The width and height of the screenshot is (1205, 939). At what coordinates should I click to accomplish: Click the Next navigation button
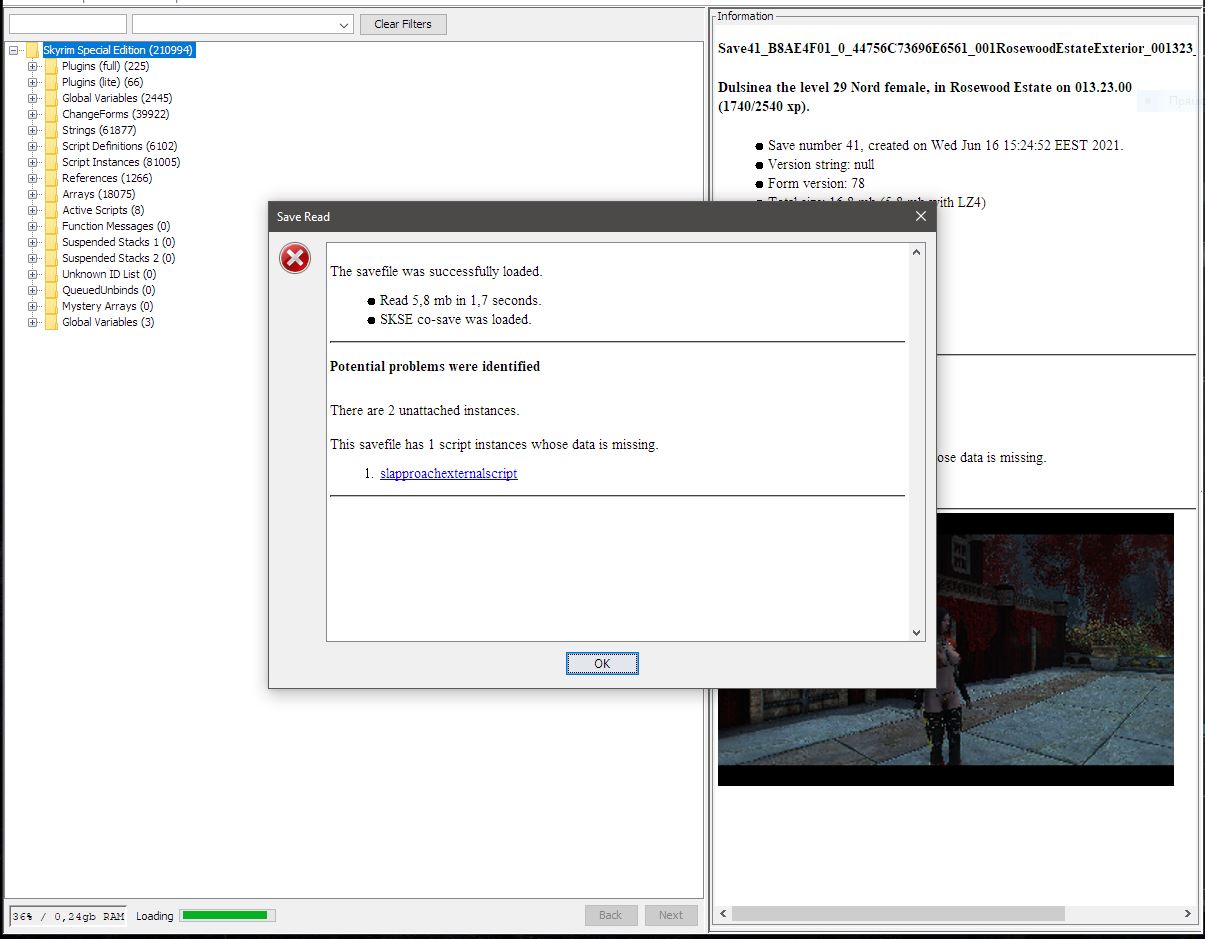671,915
